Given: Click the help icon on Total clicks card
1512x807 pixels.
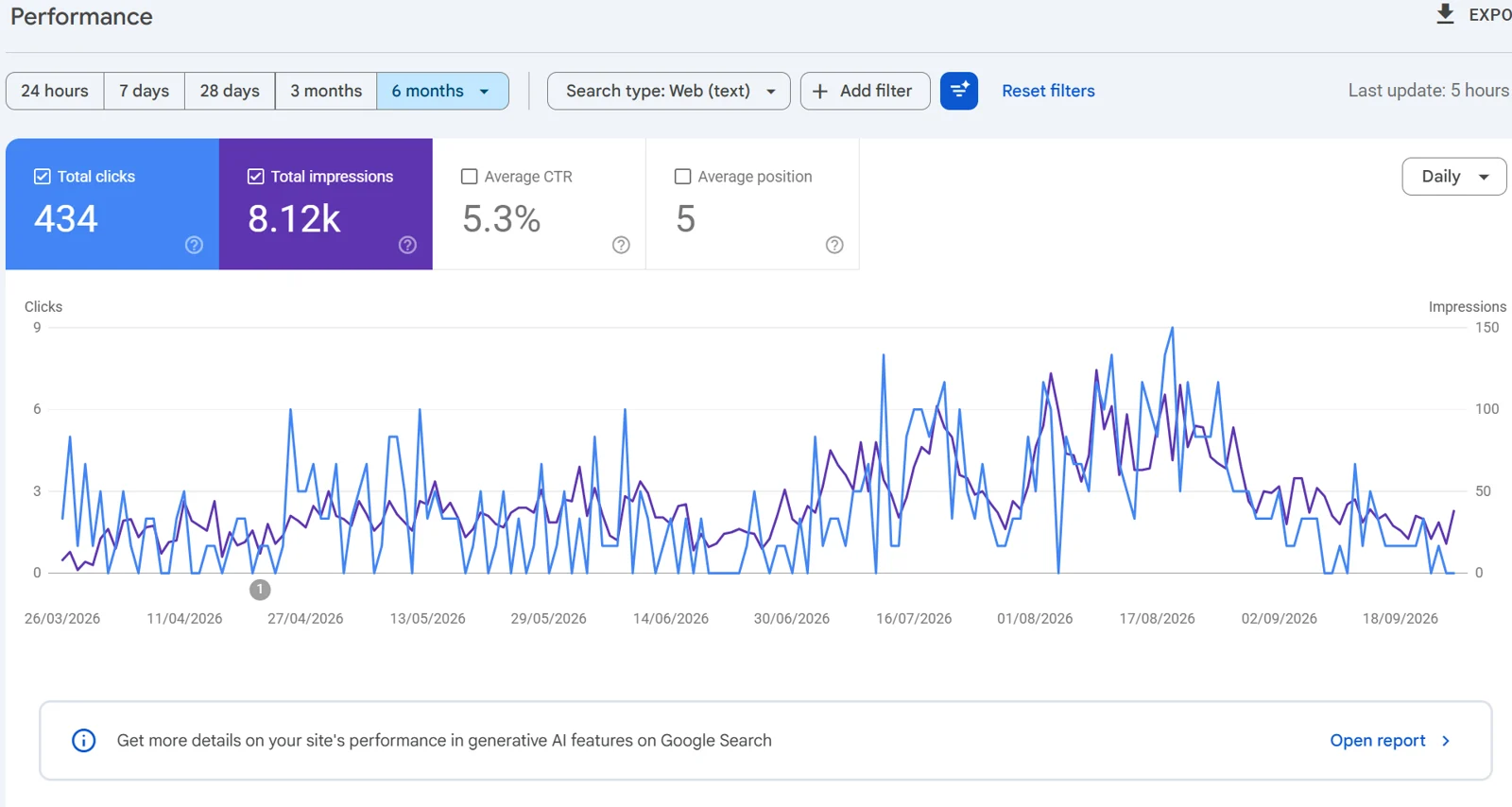Looking at the screenshot, I should [194, 245].
